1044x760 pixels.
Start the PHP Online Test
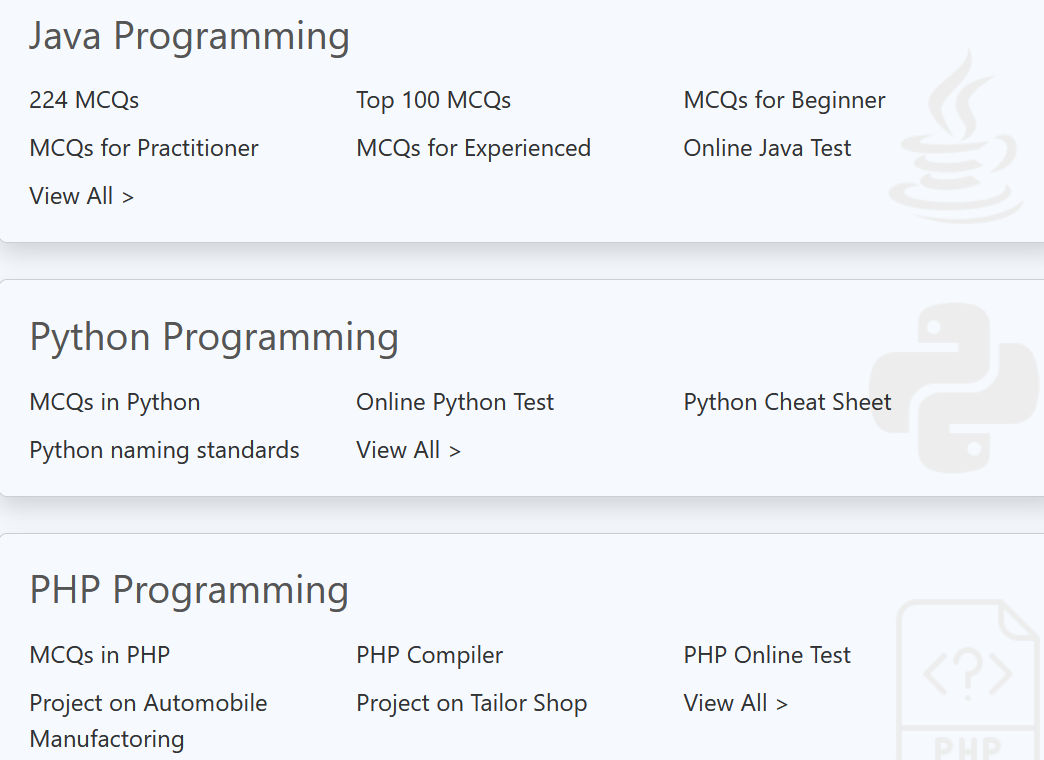[x=767, y=655]
